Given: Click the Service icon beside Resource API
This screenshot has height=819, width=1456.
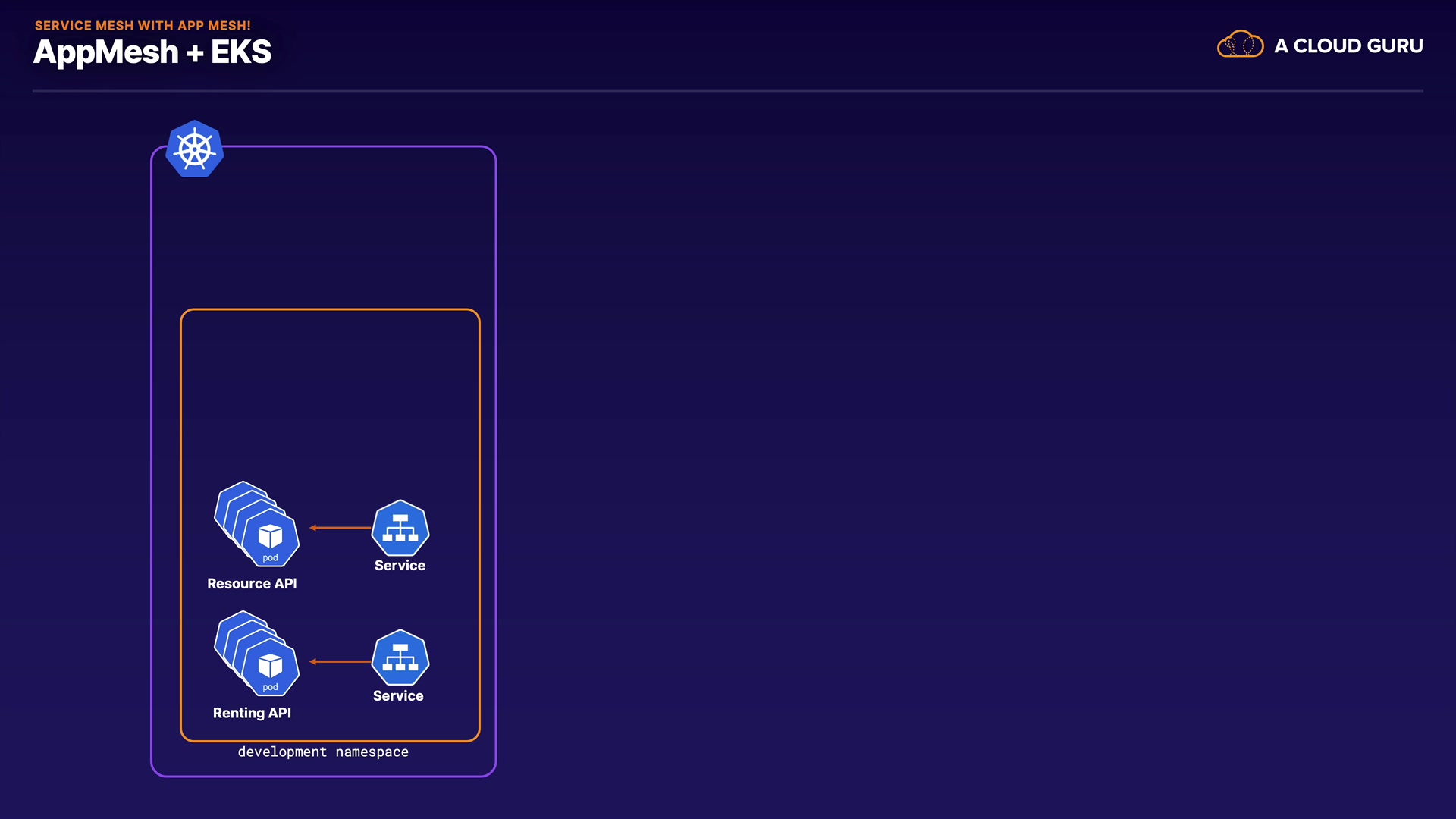Looking at the screenshot, I should (x=400, y=528).
